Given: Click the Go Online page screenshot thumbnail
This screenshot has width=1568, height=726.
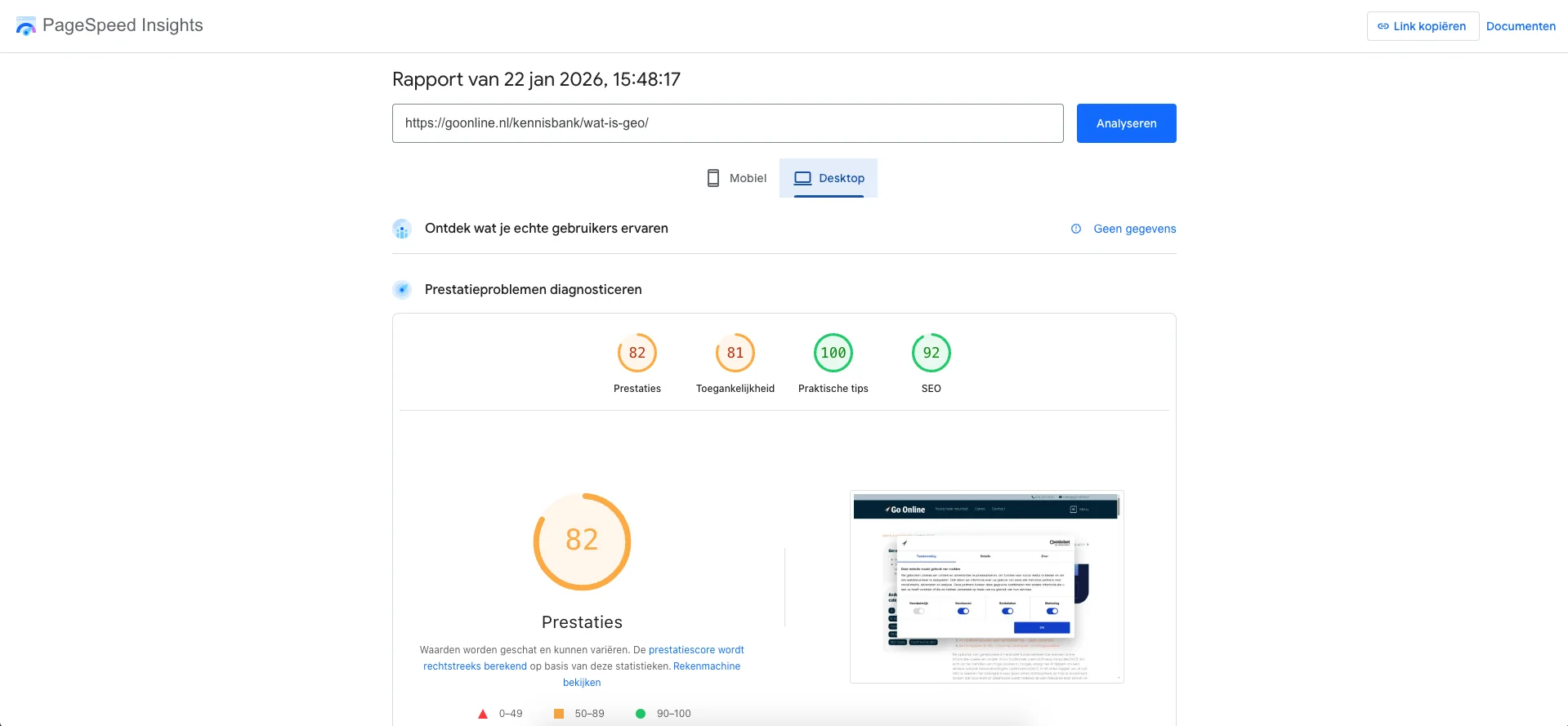Looking at the screenshot, I should 986,586.
